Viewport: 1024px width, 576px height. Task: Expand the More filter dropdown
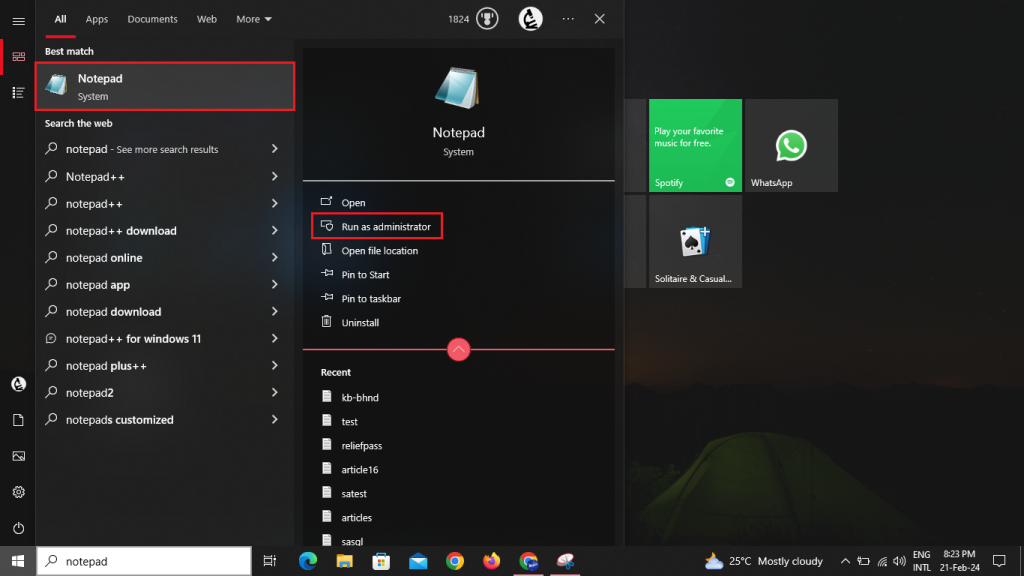254,19
